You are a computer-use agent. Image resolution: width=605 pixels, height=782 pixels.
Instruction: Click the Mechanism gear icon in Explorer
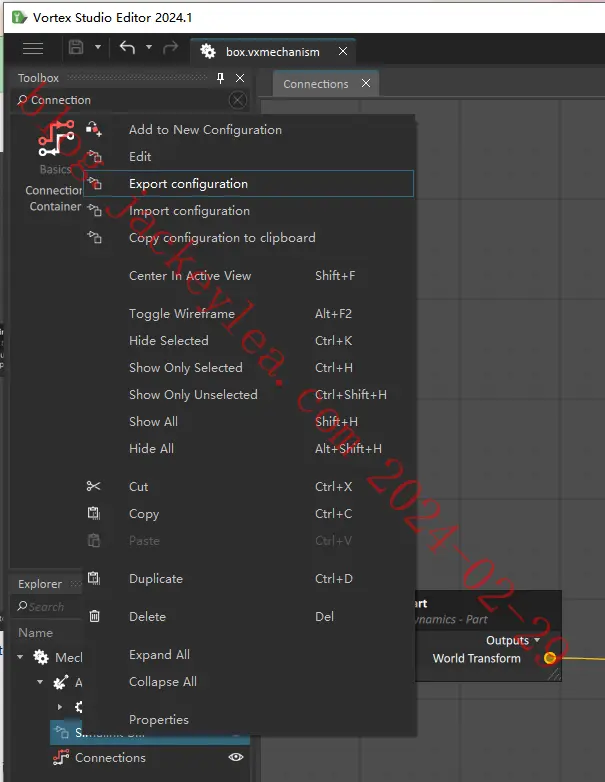click(x=41, y=657)
